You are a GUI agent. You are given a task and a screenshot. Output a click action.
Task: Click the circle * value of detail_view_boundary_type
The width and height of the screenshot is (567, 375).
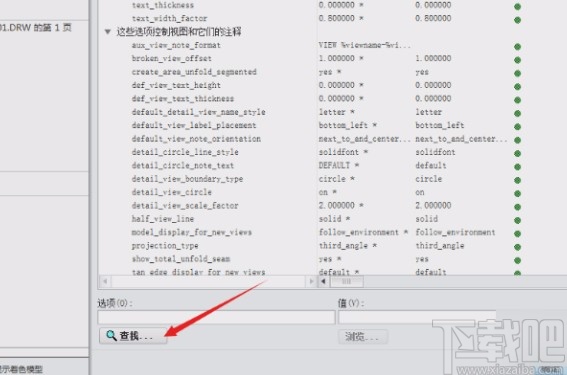coord(337,179)
